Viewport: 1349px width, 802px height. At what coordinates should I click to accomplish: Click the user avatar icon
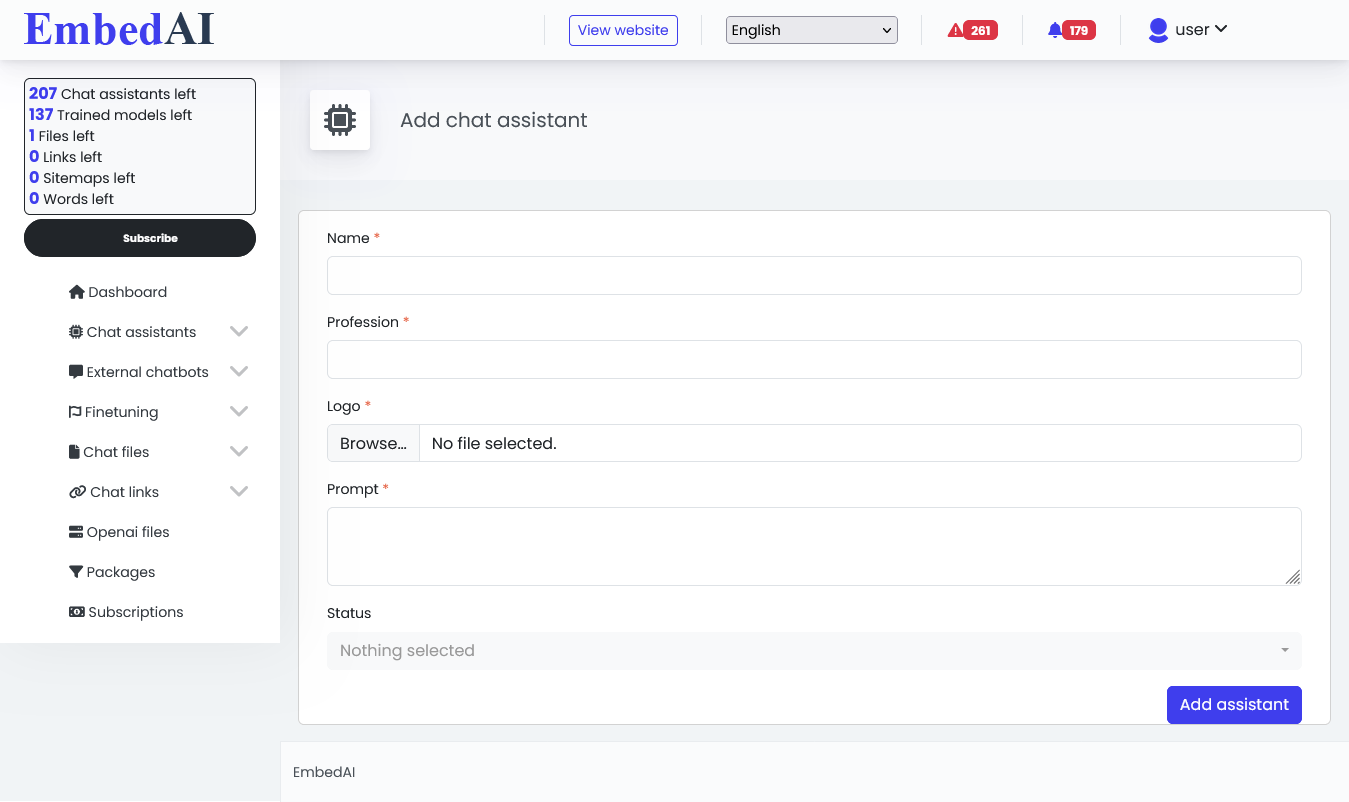[1158, 30]
